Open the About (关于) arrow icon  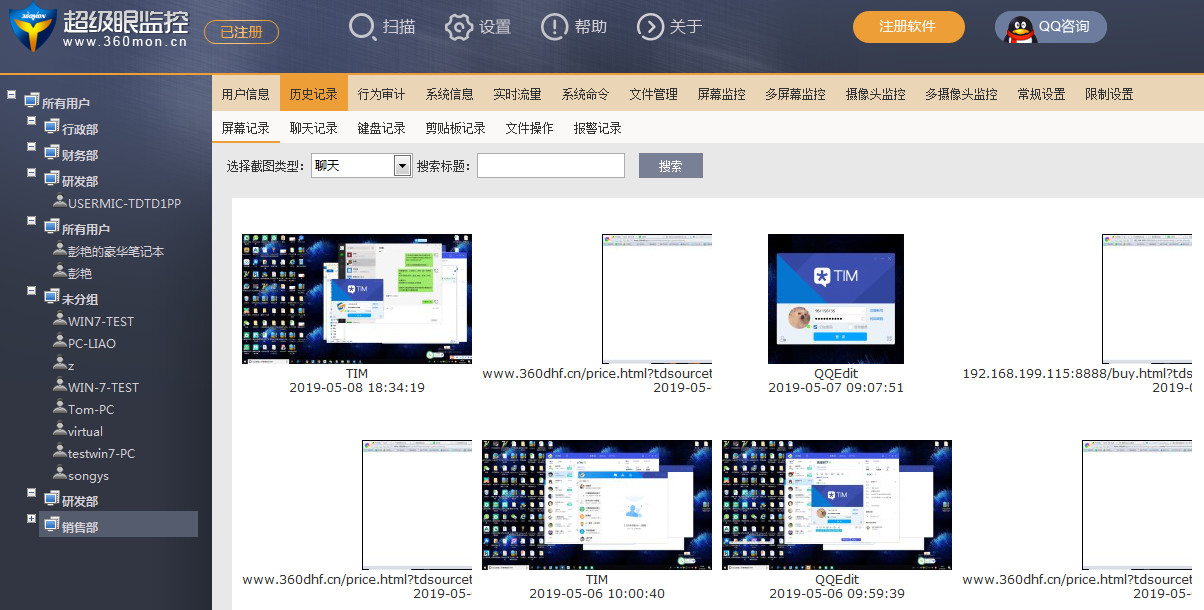pyautogui.click(x=650, y=27)
